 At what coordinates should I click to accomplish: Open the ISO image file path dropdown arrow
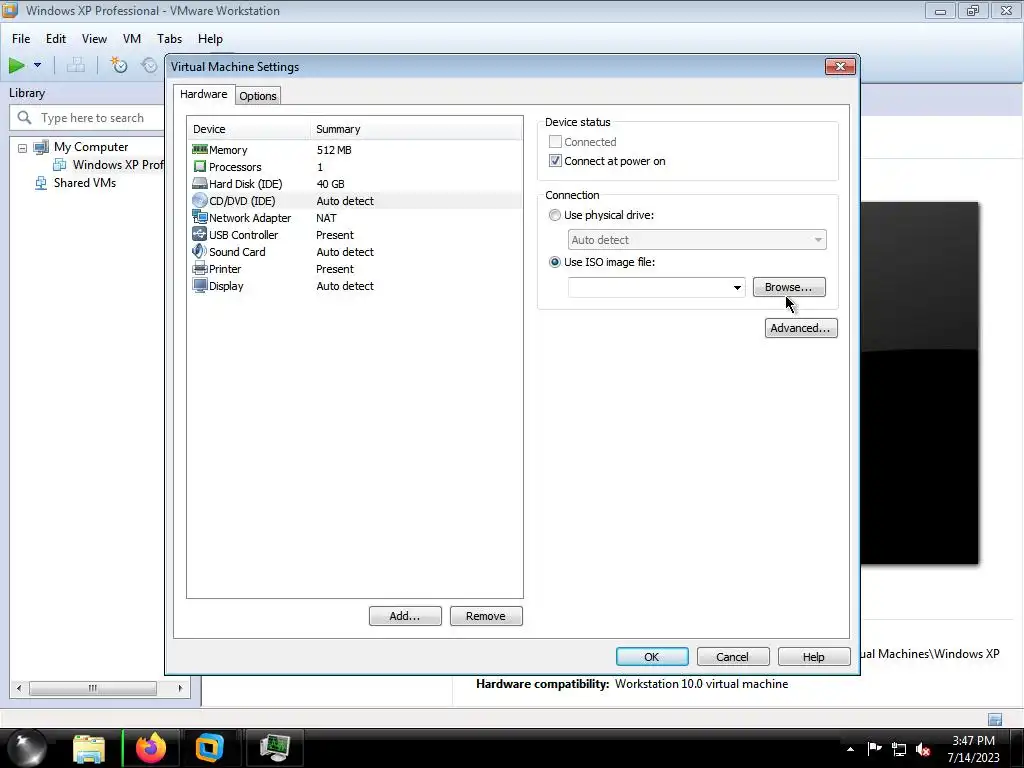click(737, 287)
